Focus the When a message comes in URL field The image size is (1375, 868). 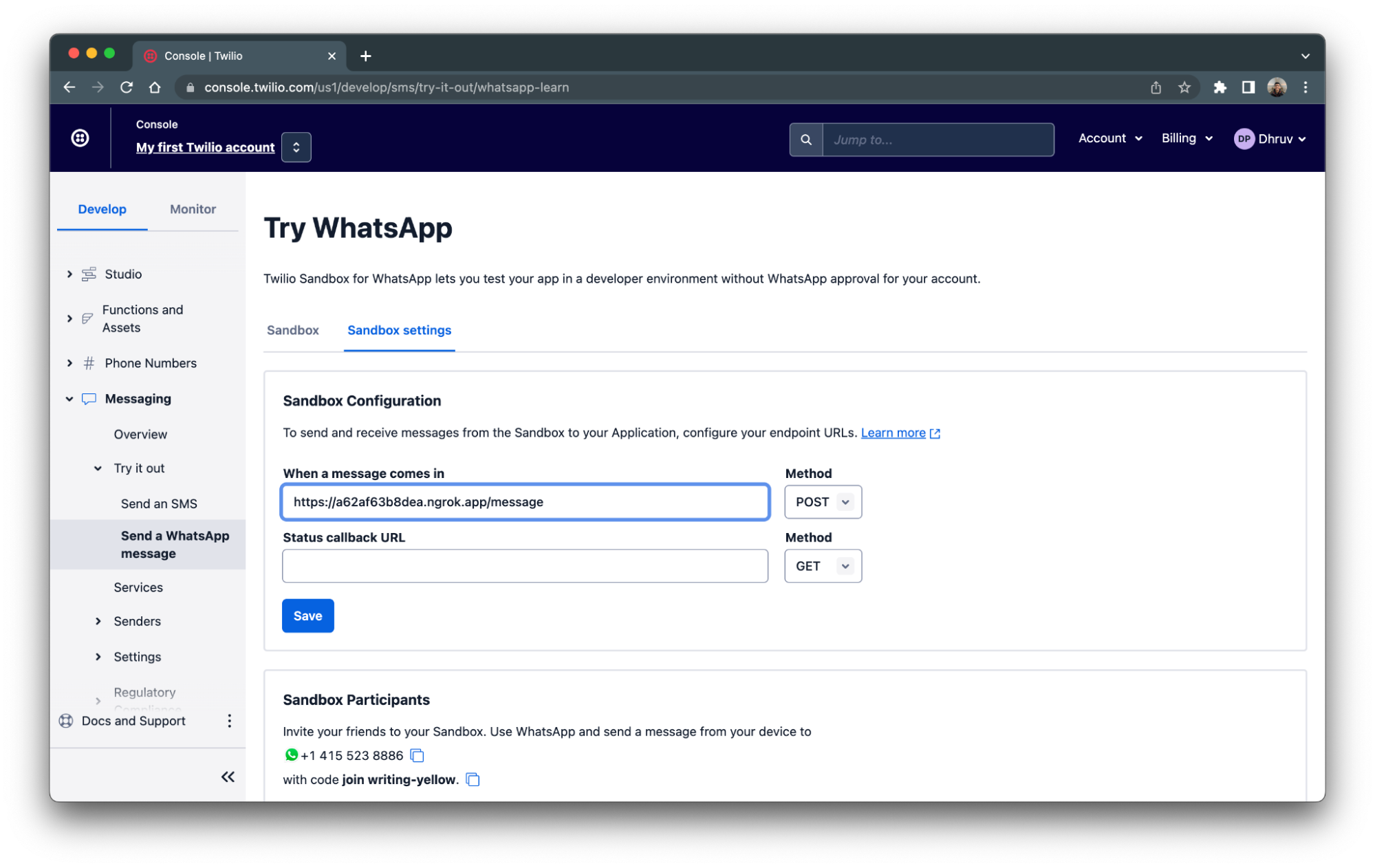pyautogui.click(x=525, y=502)
